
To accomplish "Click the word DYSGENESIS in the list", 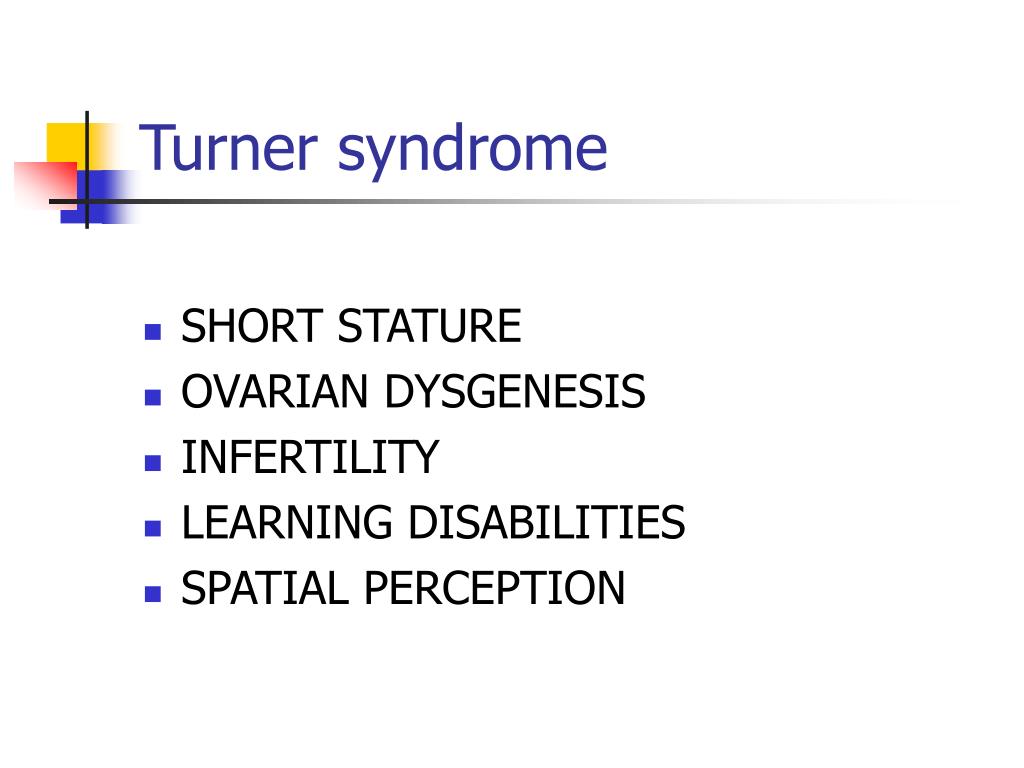I will 515,391.
